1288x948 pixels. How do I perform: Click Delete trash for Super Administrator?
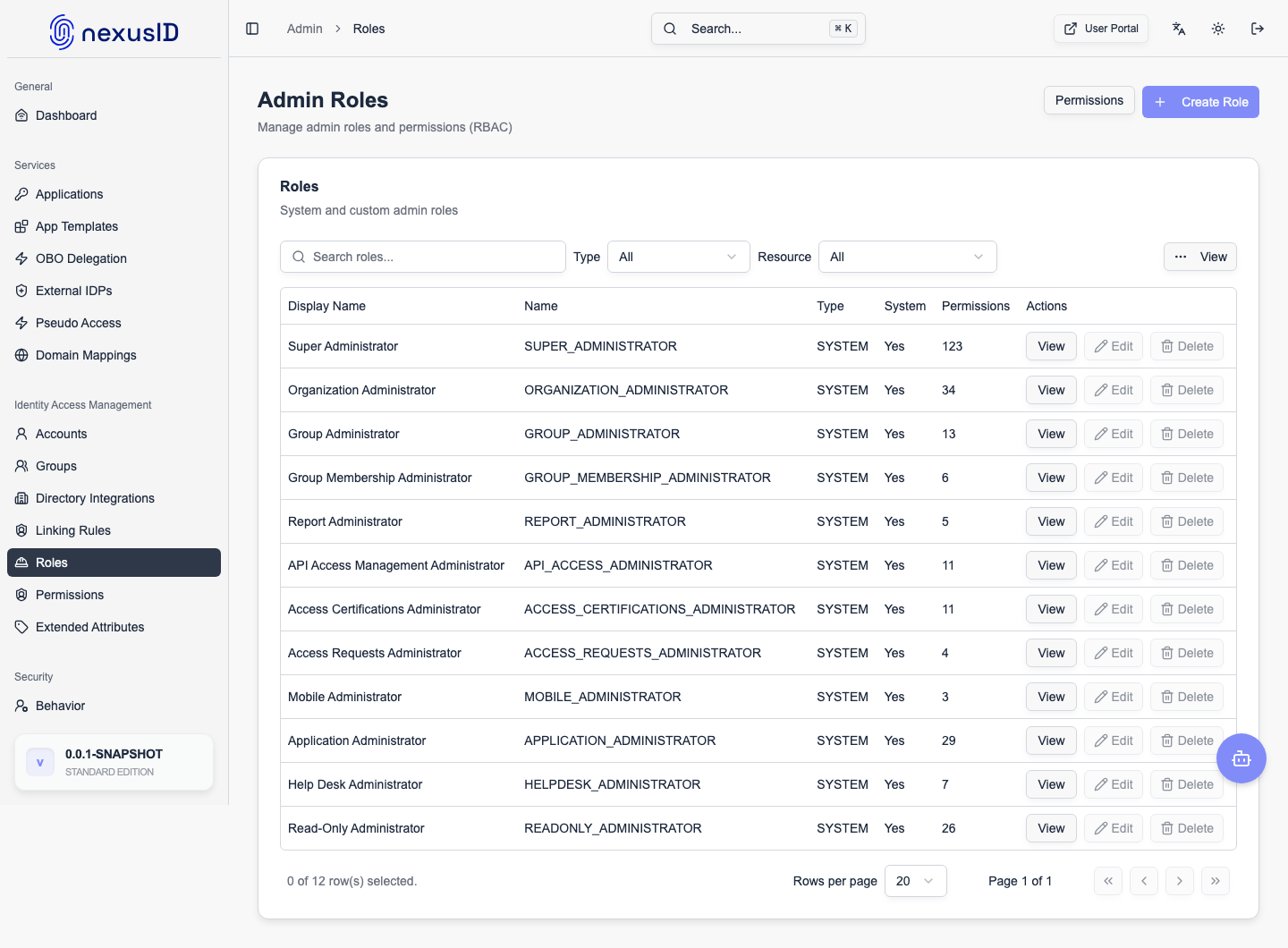1187,346
